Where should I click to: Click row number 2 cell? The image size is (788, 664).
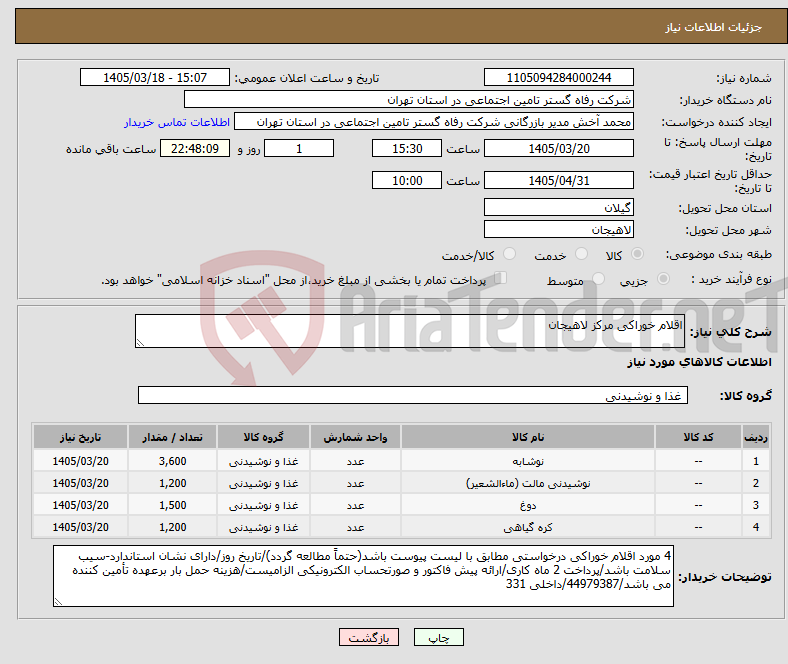pyautogui.click(x=755, y=483)
